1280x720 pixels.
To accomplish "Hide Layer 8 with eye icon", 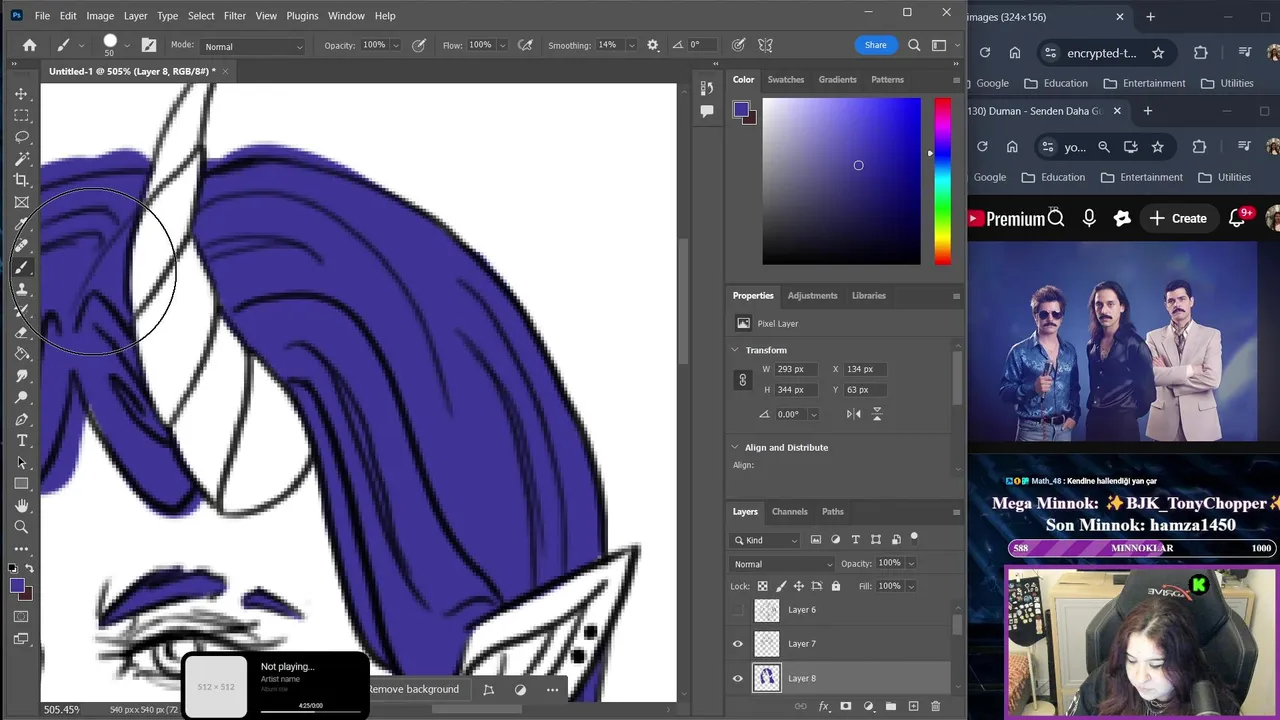I will (738, 678).
